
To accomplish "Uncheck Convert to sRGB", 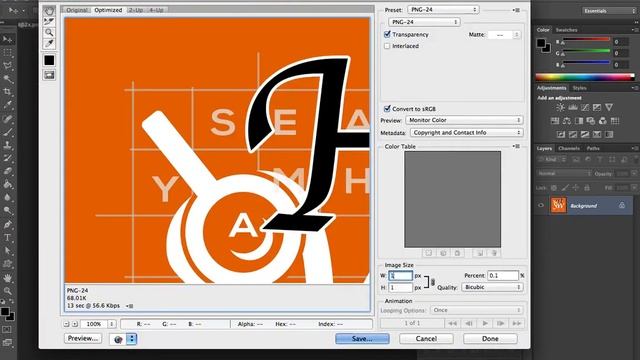I will pos(387,109).
